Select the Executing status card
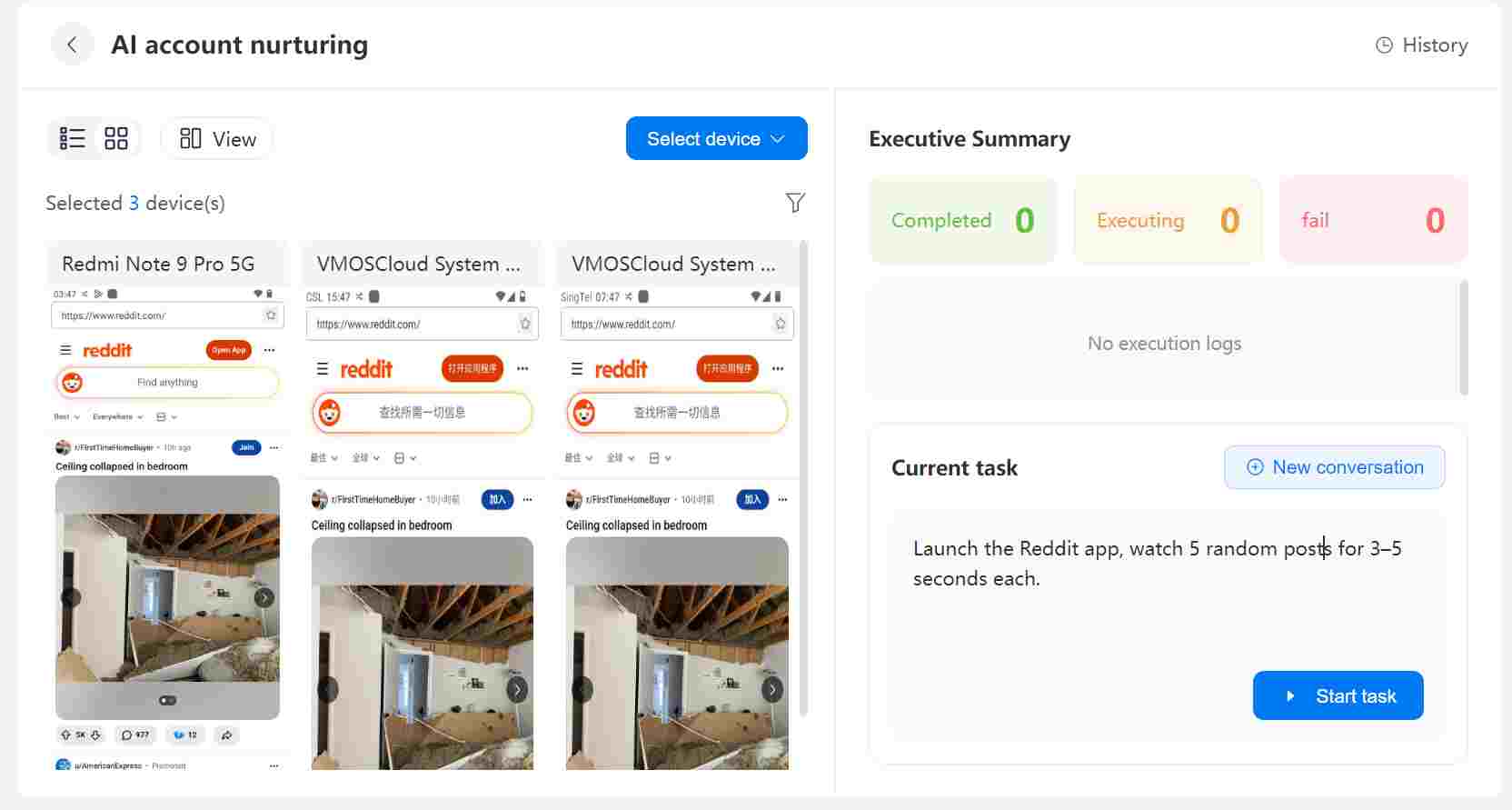1512x810 pixels. [x=1168, y=220]
